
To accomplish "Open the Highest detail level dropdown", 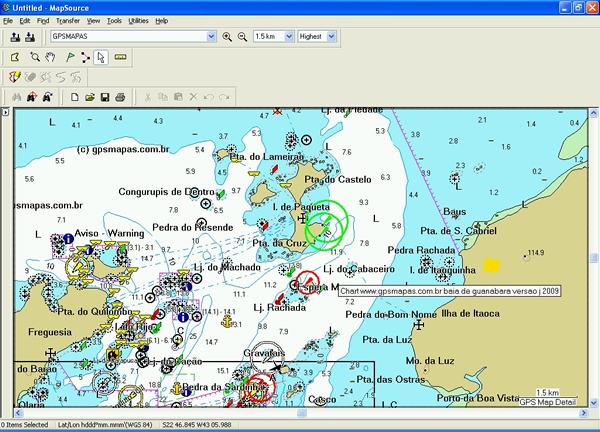I will [333, 37].
